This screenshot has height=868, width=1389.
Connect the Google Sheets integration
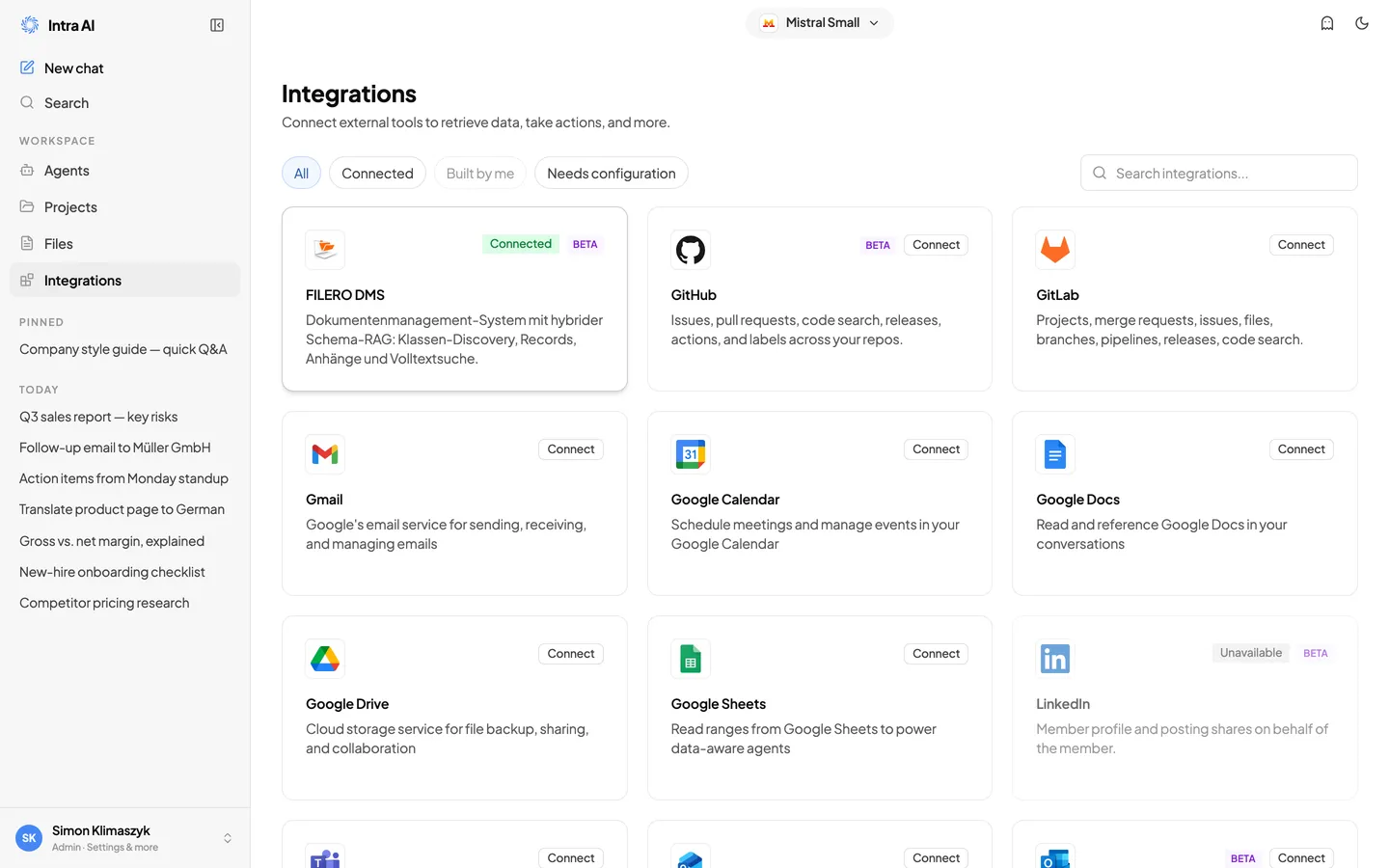[x=936, y=654]
